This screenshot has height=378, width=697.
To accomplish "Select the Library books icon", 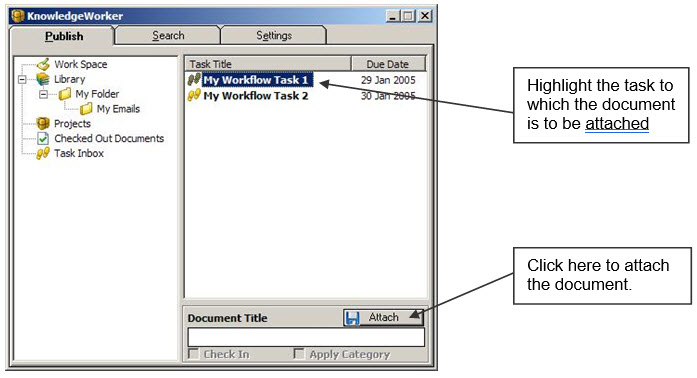I will point(43,79).
